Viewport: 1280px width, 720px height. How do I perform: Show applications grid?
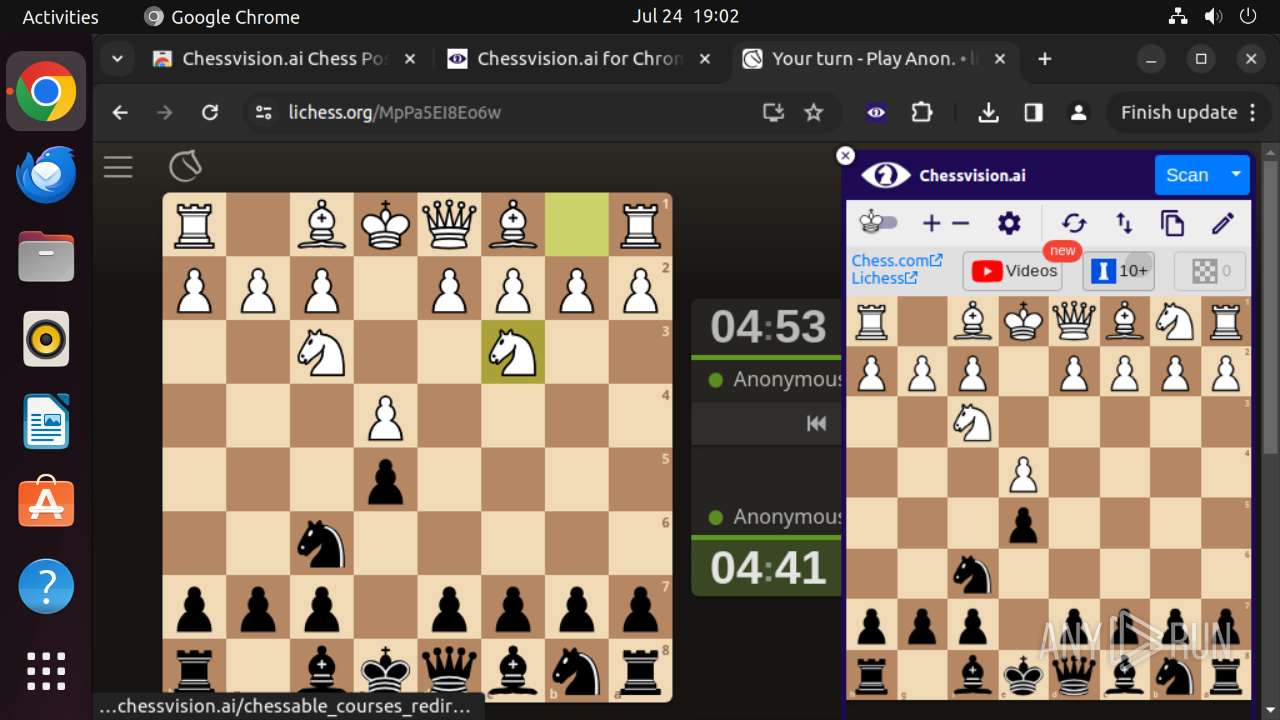click(46, 671)
